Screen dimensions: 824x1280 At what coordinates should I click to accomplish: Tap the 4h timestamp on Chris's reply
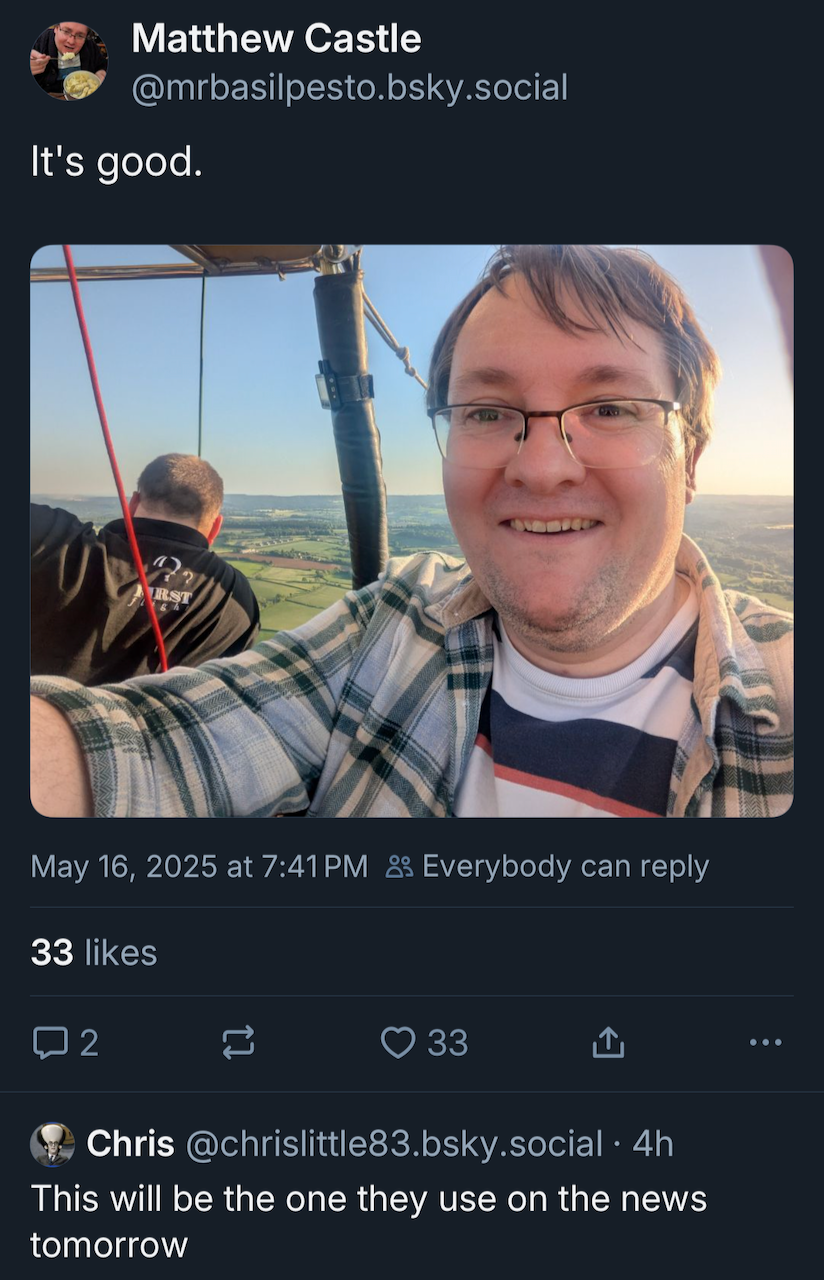pyautogui.click(x=653, y=1143)
